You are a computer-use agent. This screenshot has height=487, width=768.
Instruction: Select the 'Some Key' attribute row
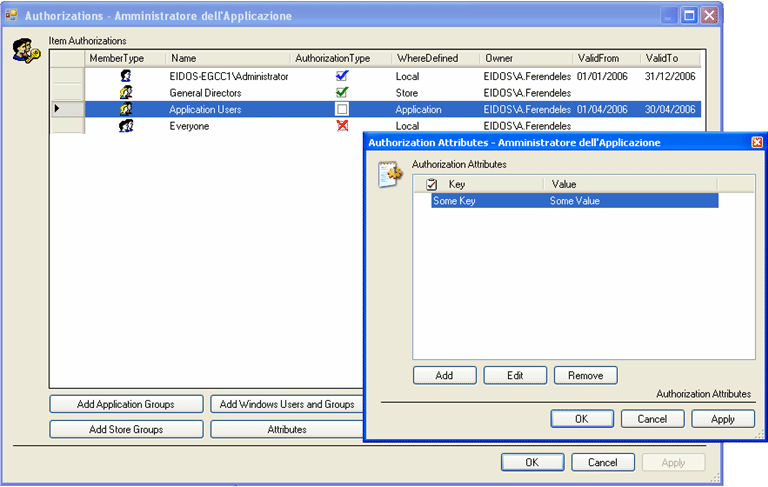point(575,200)
